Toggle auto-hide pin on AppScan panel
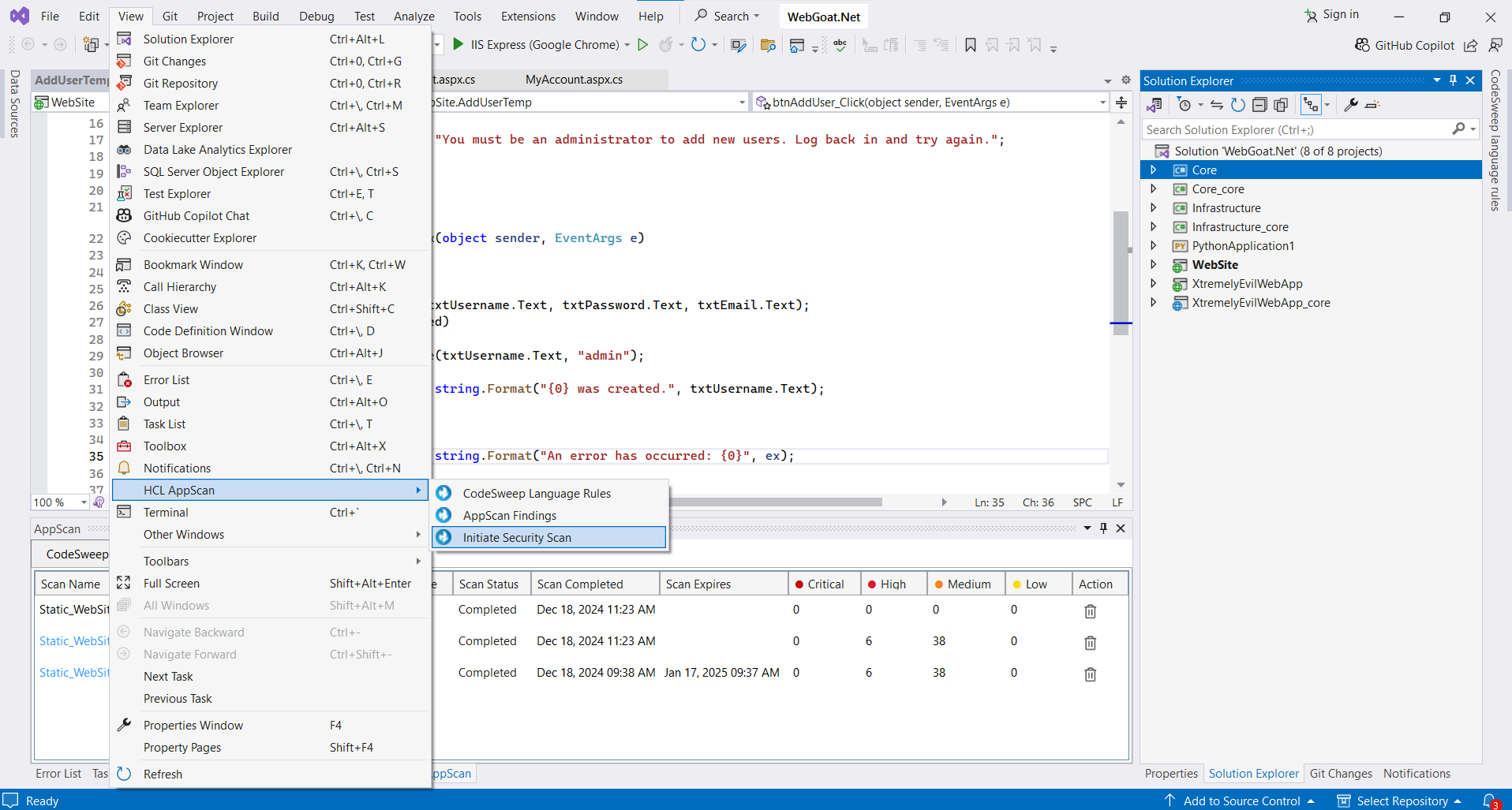The image size is (1512, 810). pos(1104,528)
